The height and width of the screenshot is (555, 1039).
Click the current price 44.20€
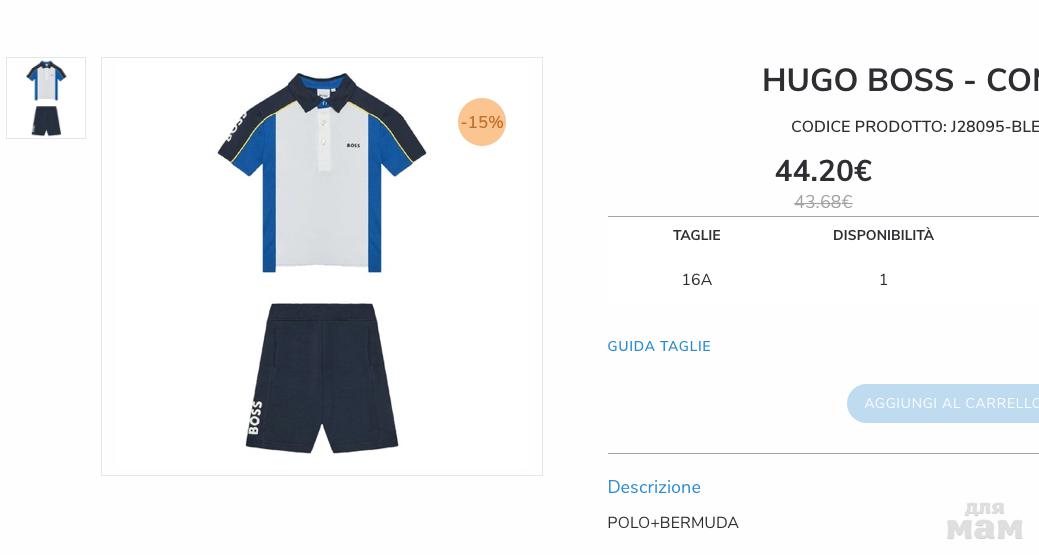[823, 171]
